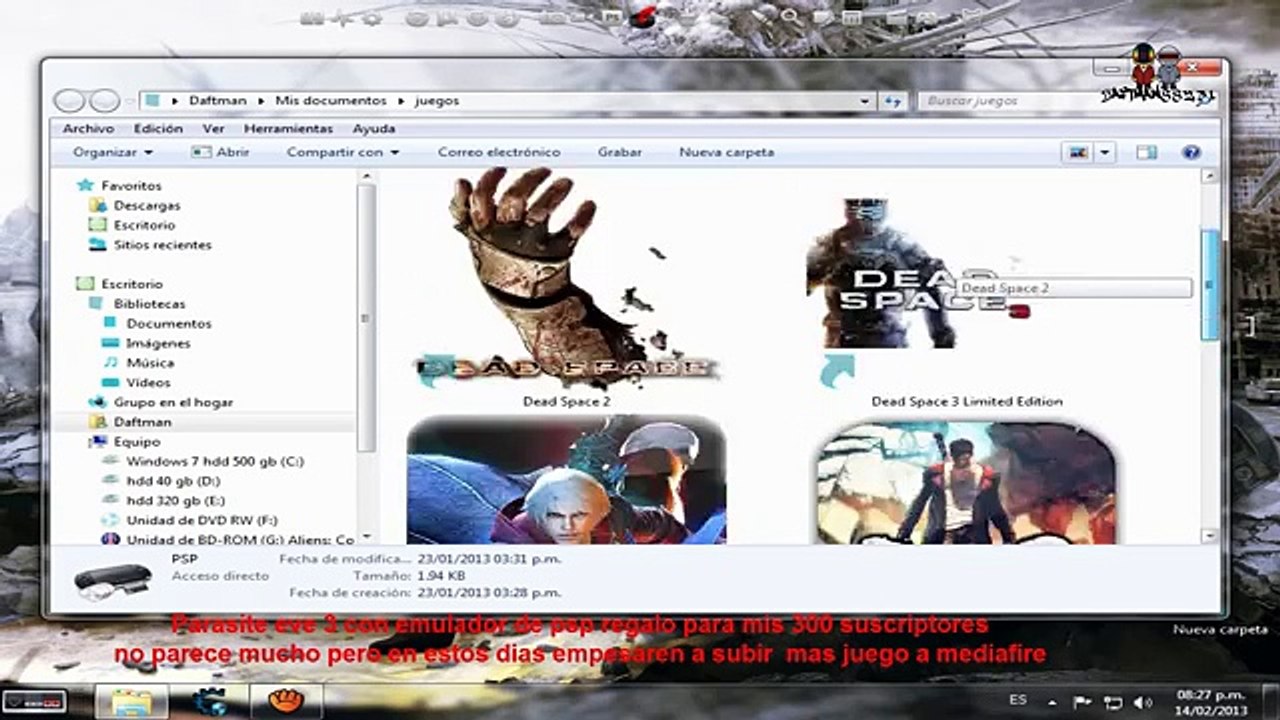Select Favoritos in the navigation pane
Screen dimensions: 1280x720
[131, 186]
